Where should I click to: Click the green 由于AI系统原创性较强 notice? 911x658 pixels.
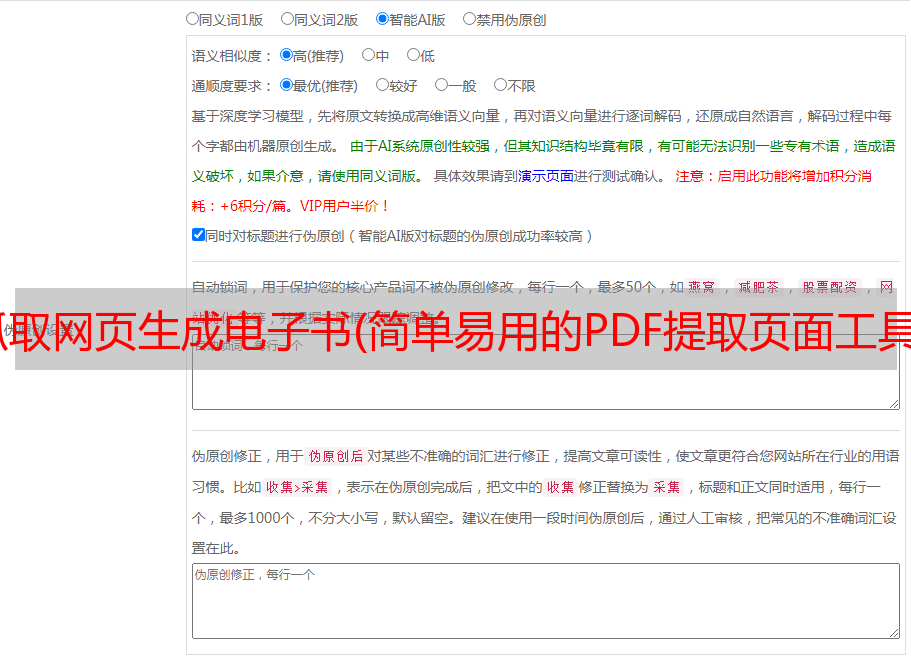tap(420, 146)
